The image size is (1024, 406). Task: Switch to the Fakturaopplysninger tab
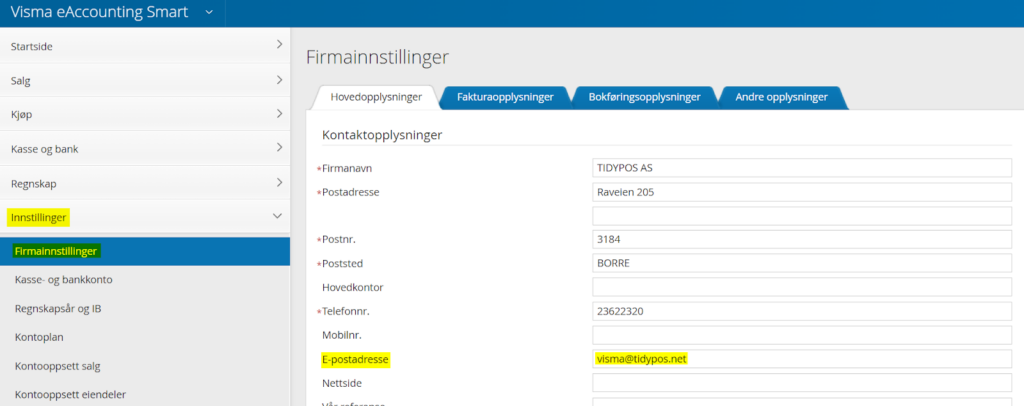coord(505,97)
